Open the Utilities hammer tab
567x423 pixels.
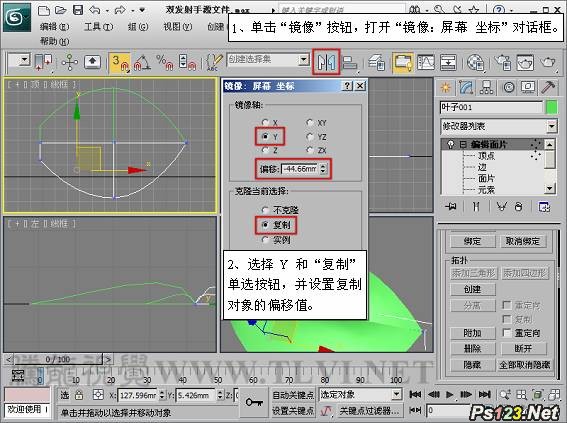[547, 87]
